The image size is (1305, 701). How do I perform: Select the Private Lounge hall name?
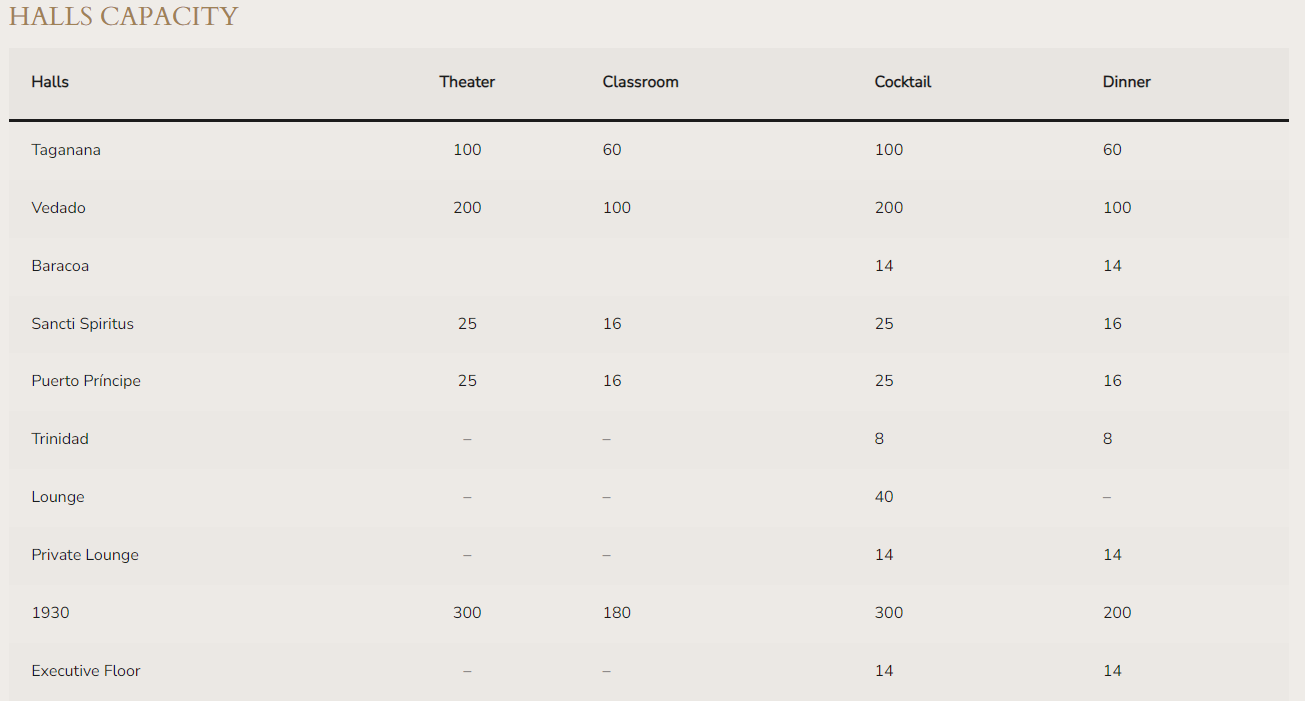(x=85, y=555)
